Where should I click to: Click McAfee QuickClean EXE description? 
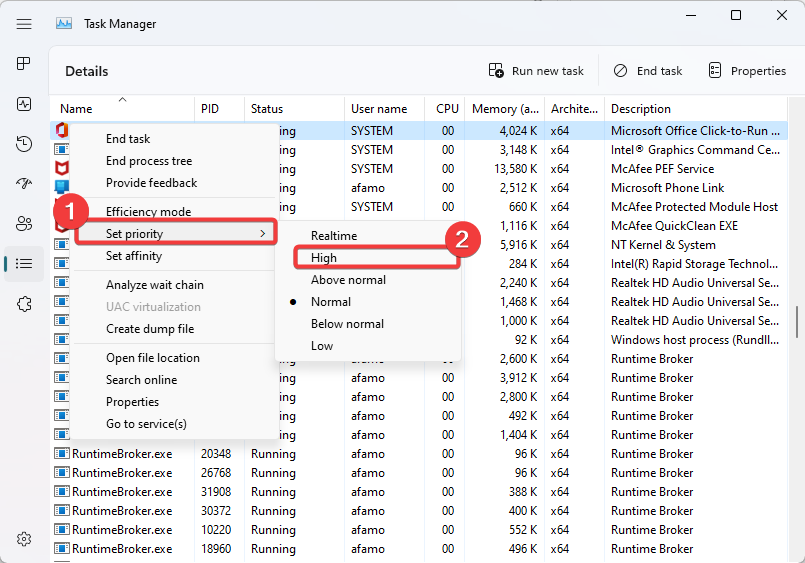point(674,226)
